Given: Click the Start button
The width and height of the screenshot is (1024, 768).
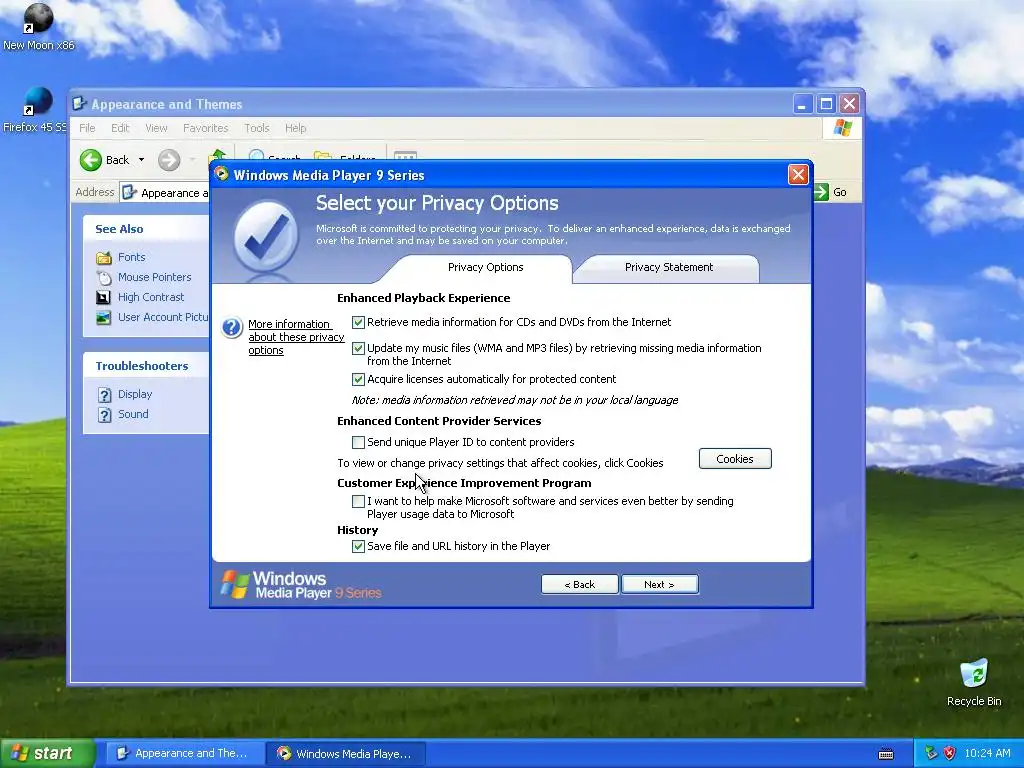Looking at the screenshot, I should point(47,753).
